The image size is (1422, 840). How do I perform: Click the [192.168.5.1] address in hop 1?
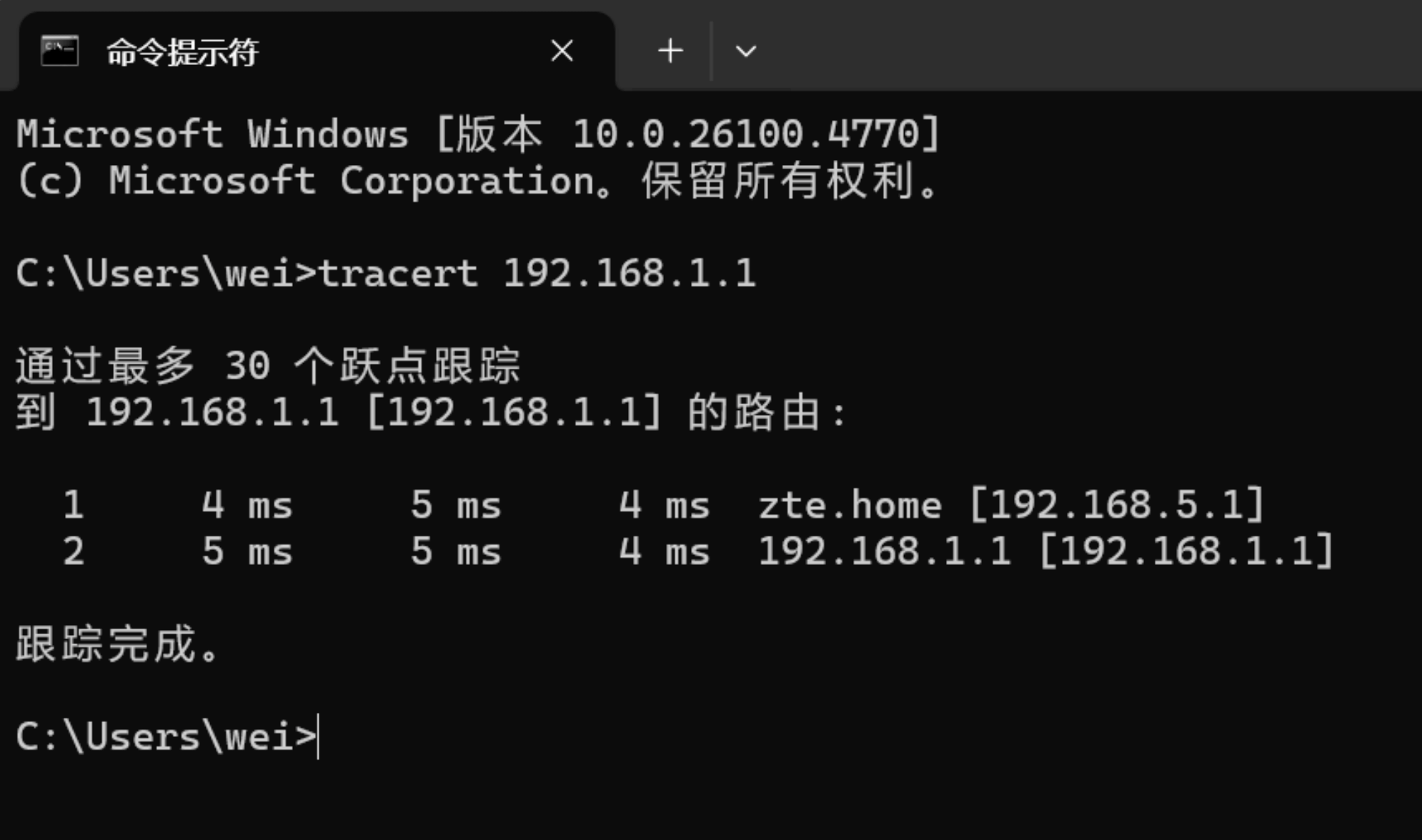tap(1117, 506)
